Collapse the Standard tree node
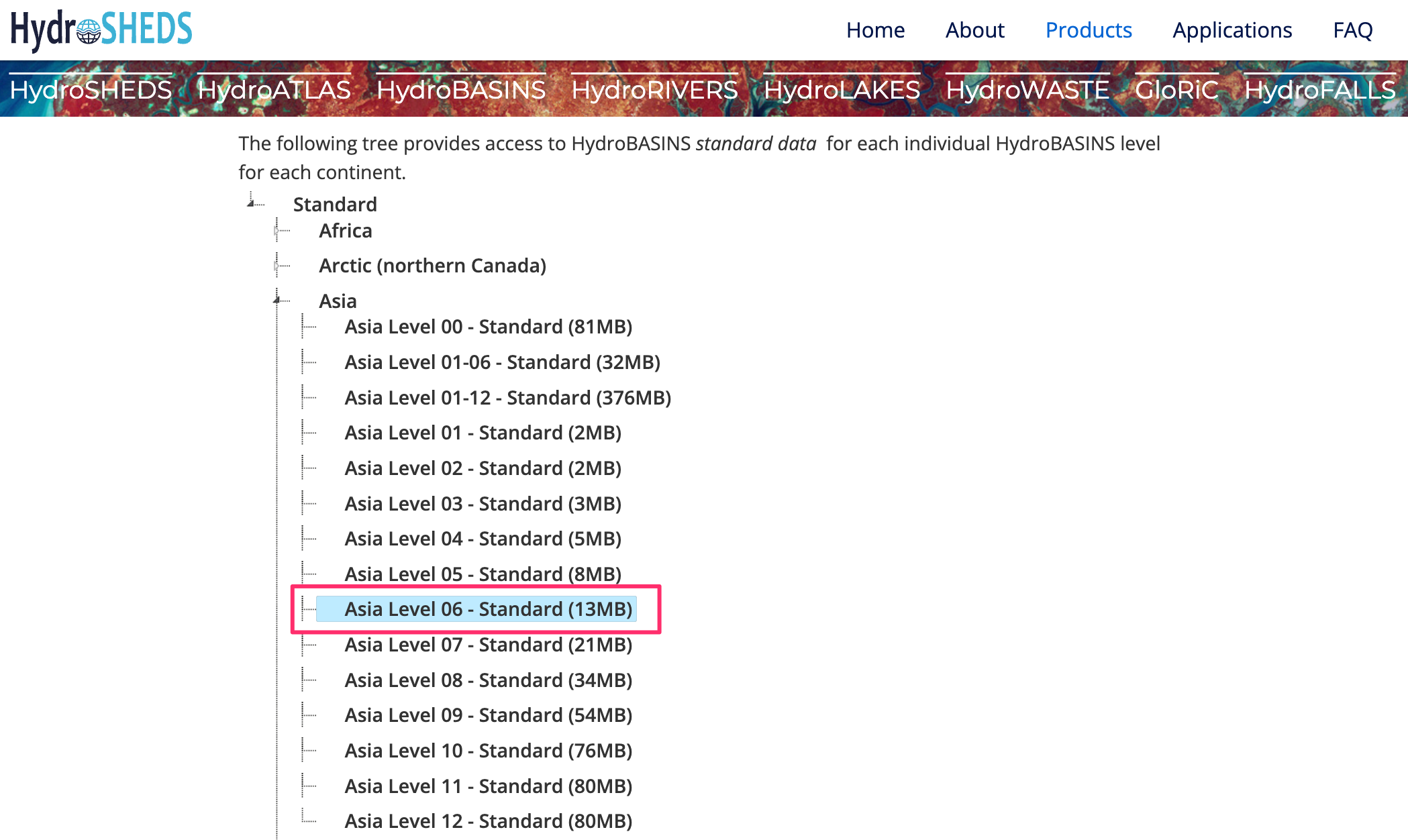The image size is (1408, 840). (251, 203)
